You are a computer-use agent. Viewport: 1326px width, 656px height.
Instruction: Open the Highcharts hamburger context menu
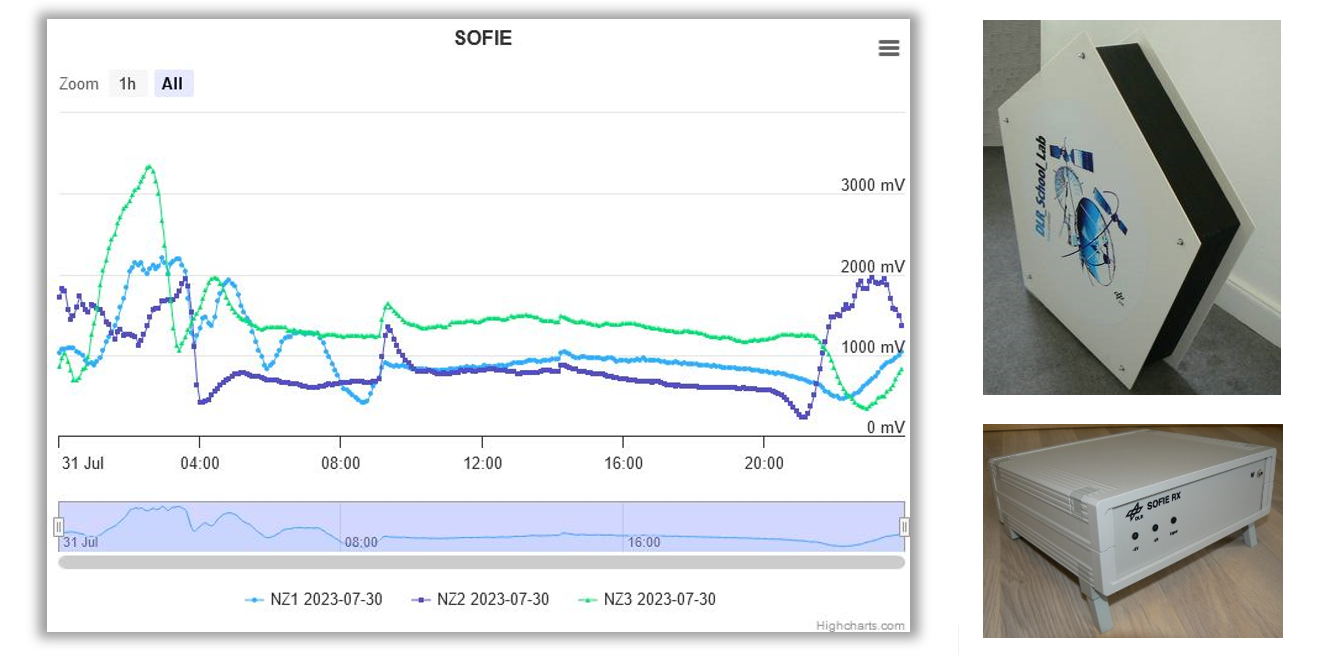[888, 48]
